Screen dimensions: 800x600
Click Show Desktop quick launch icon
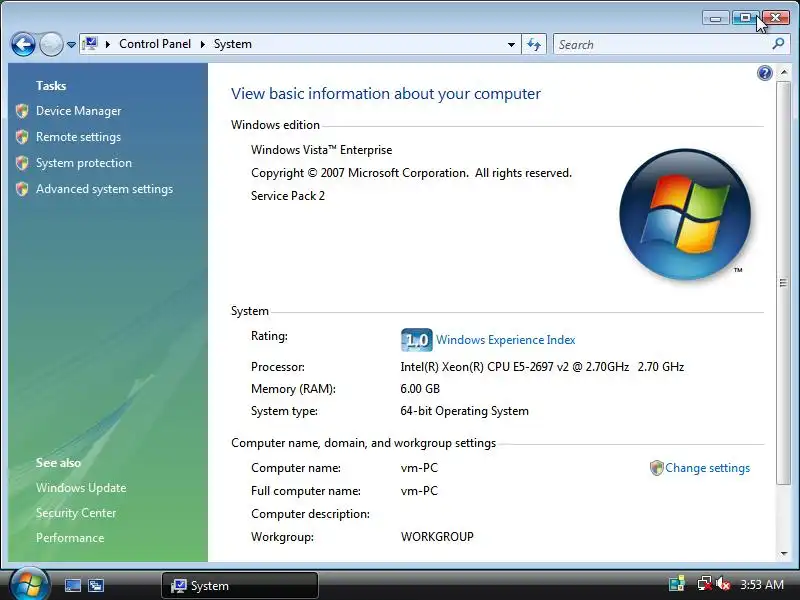pyautogui.click(x=72, y=585)
